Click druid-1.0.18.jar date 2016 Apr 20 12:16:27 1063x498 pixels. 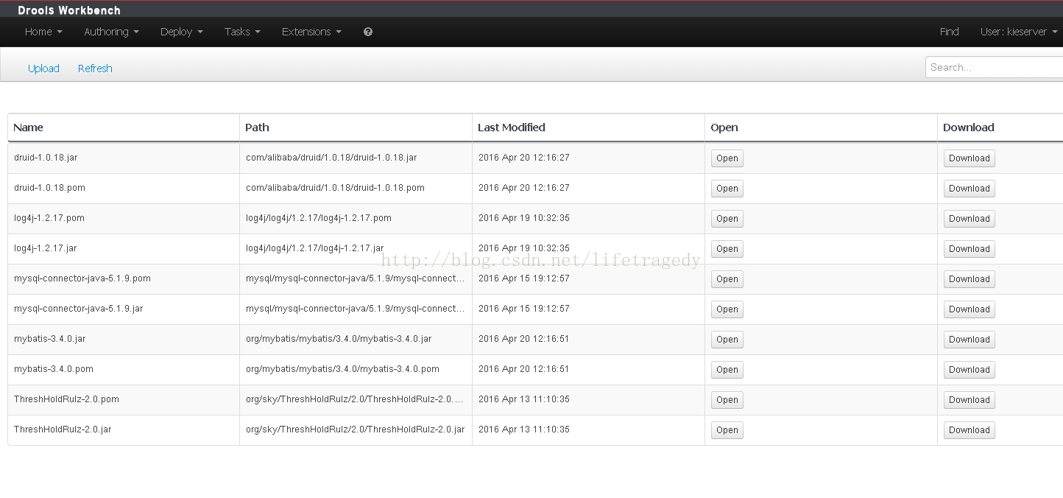(x=523, y=157)
